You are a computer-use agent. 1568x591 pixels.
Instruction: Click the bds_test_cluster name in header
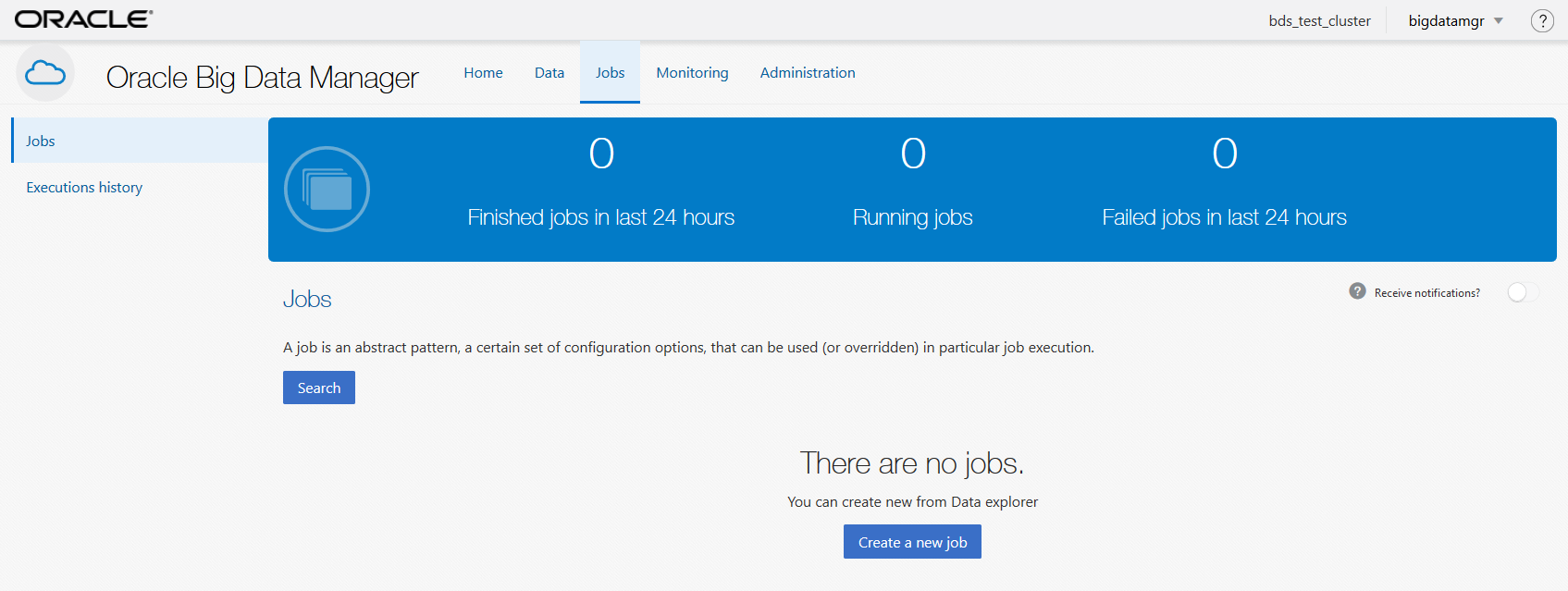pos(1319,20)
